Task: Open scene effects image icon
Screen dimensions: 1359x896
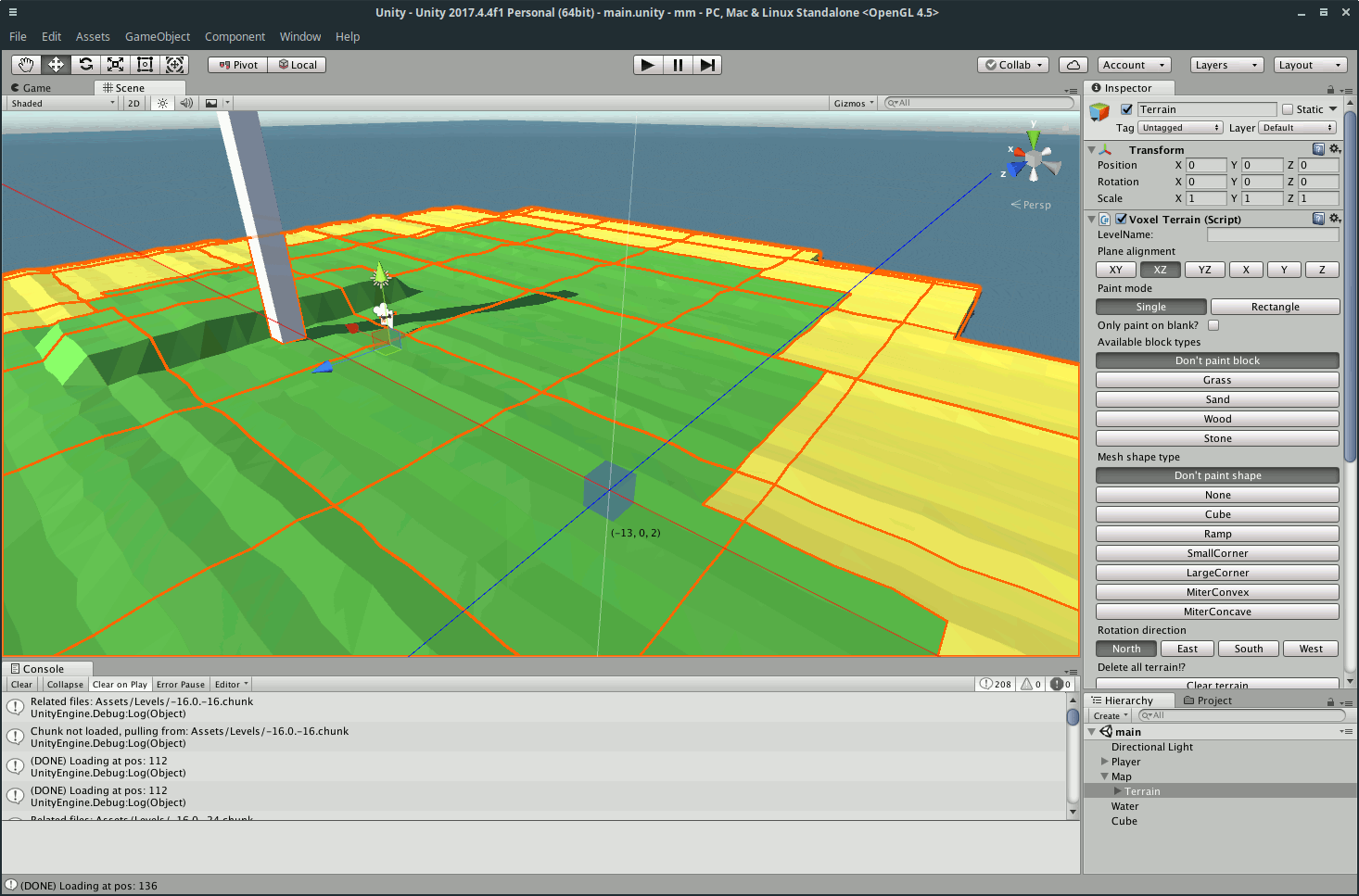Action: 211,103
